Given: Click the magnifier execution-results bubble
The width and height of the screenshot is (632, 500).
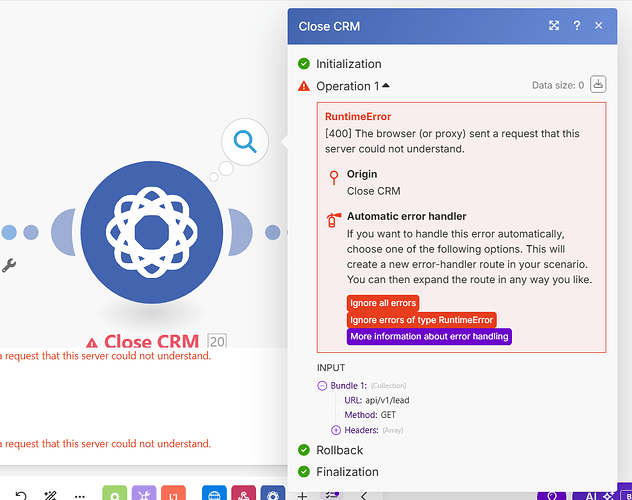Looking at the screenshot, I should point(245,142).
